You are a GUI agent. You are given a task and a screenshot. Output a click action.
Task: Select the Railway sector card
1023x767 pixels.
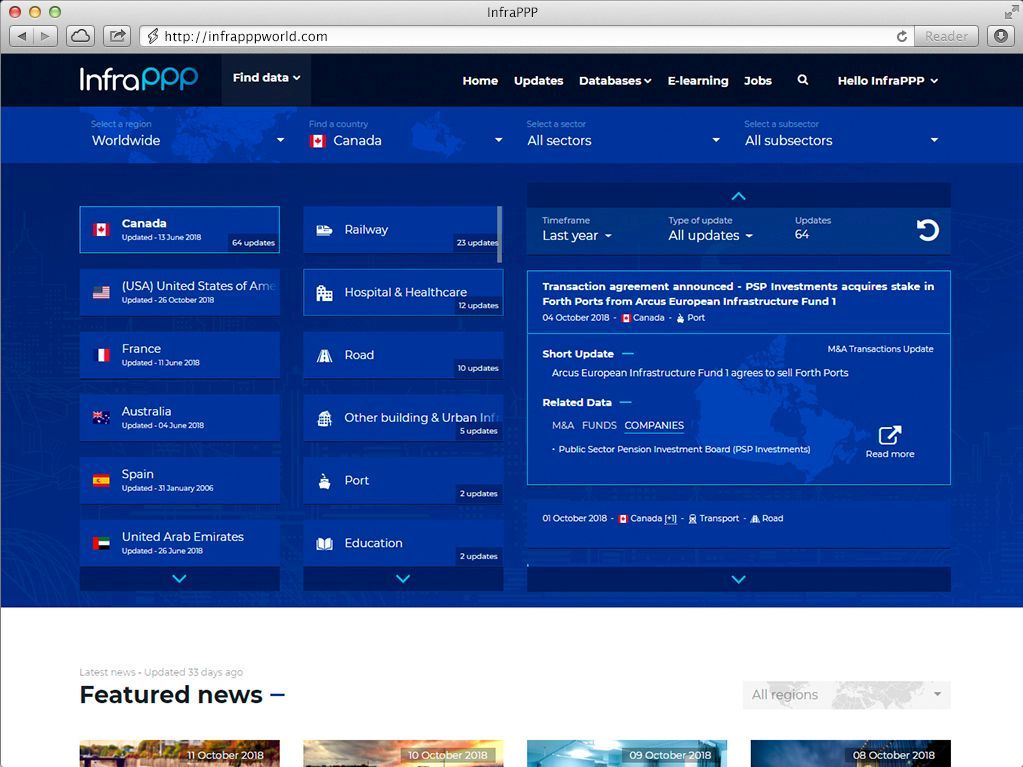tap(402, 230)
